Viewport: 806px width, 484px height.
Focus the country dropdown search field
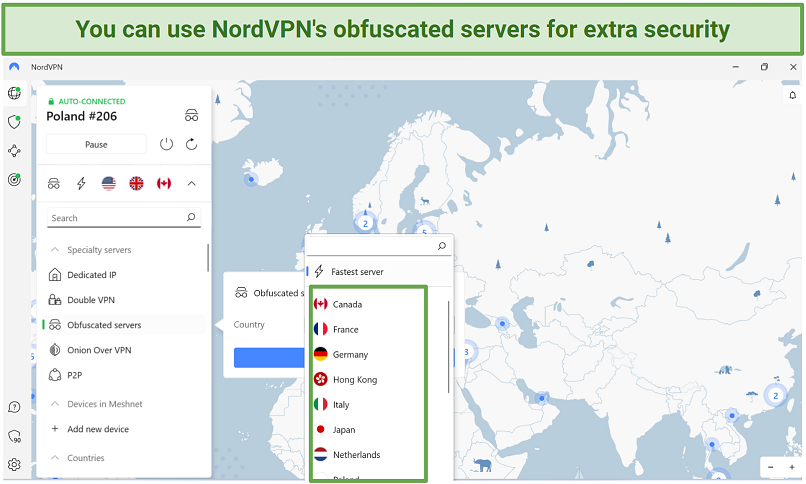tap(379, 246)
